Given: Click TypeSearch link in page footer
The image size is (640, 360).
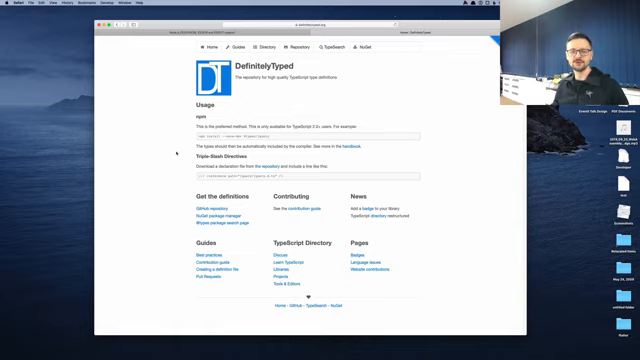Looking at the screenshot, I should (x=316, y=306).
